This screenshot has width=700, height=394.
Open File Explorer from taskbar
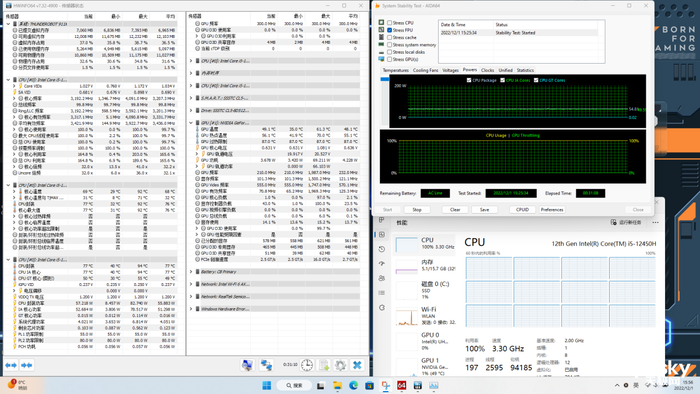[337, 386]
